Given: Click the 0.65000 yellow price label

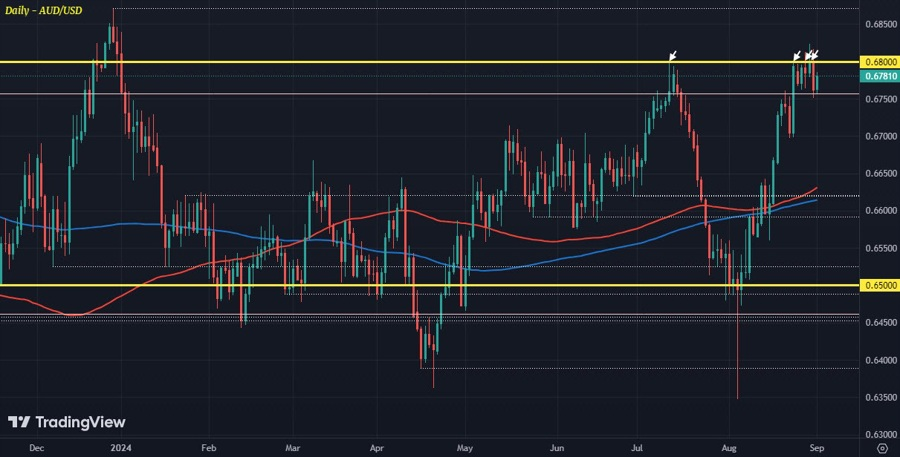Looking at the screenshot, I should [878, 285].
